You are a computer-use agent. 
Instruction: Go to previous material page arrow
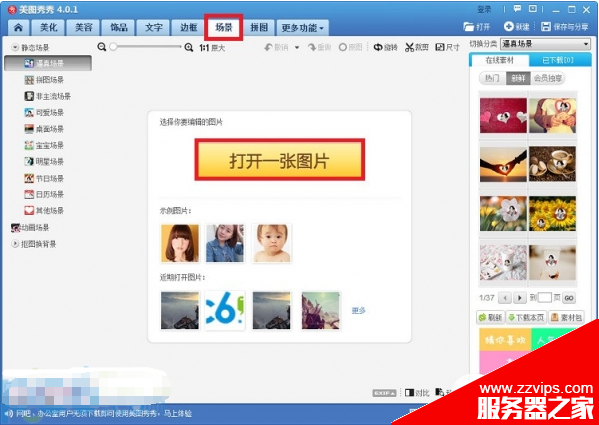point(505,298)
